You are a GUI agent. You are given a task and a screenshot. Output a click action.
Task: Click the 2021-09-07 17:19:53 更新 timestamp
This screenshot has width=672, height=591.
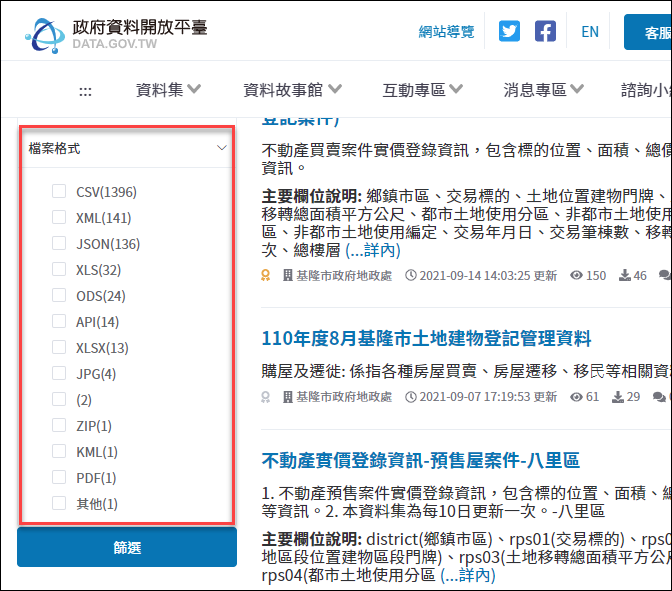tap(488, 397)
